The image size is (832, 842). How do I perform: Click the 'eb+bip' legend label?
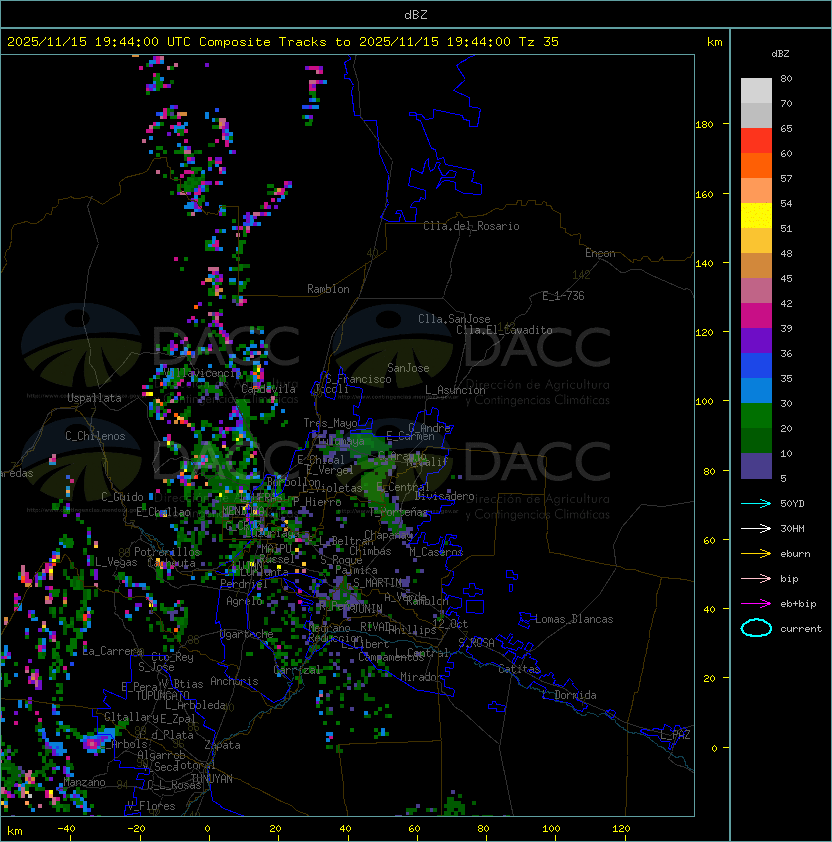(798, 604)
